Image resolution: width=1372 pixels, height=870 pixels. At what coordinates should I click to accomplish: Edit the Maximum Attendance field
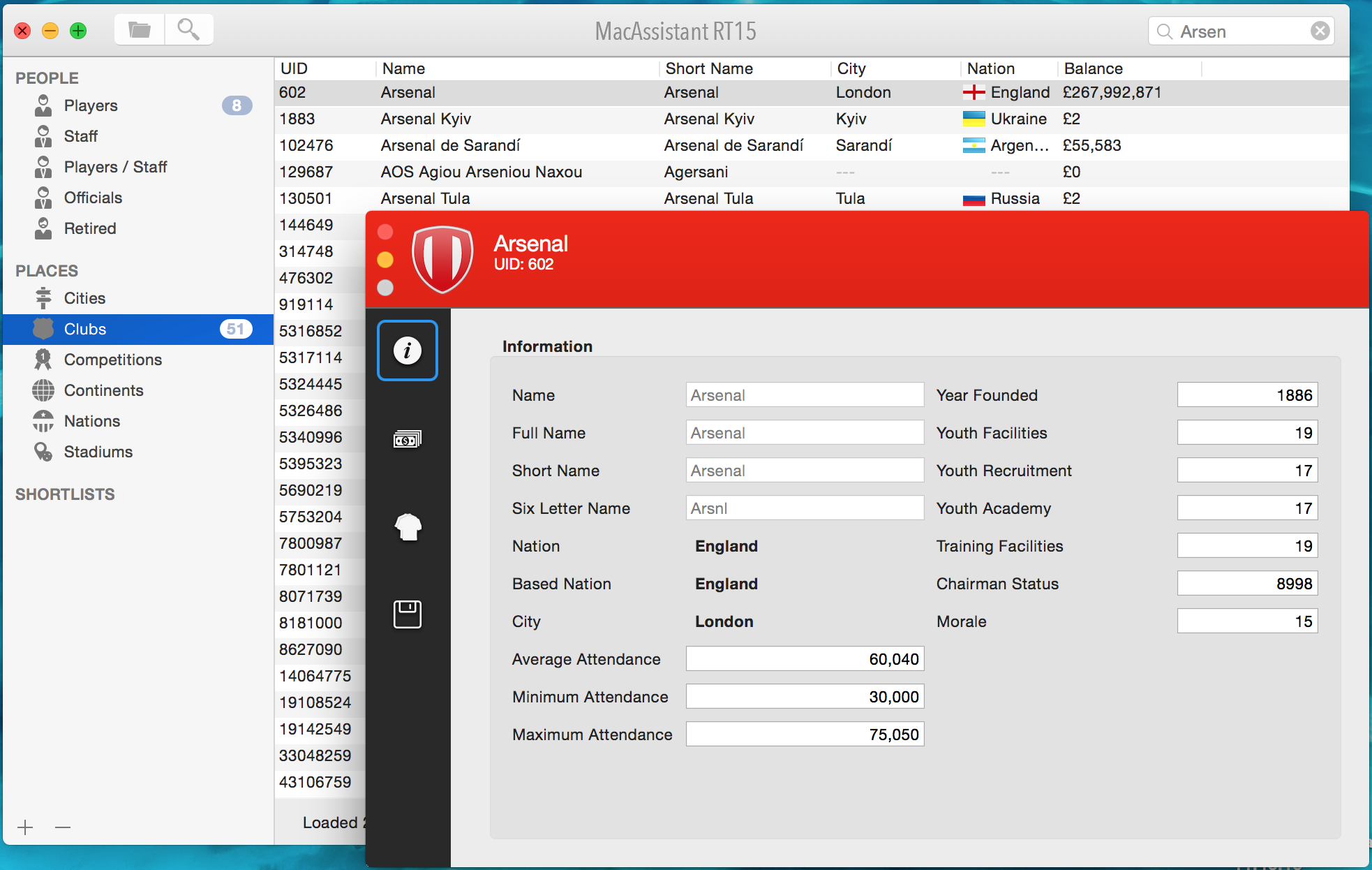[x=805, y=735]
